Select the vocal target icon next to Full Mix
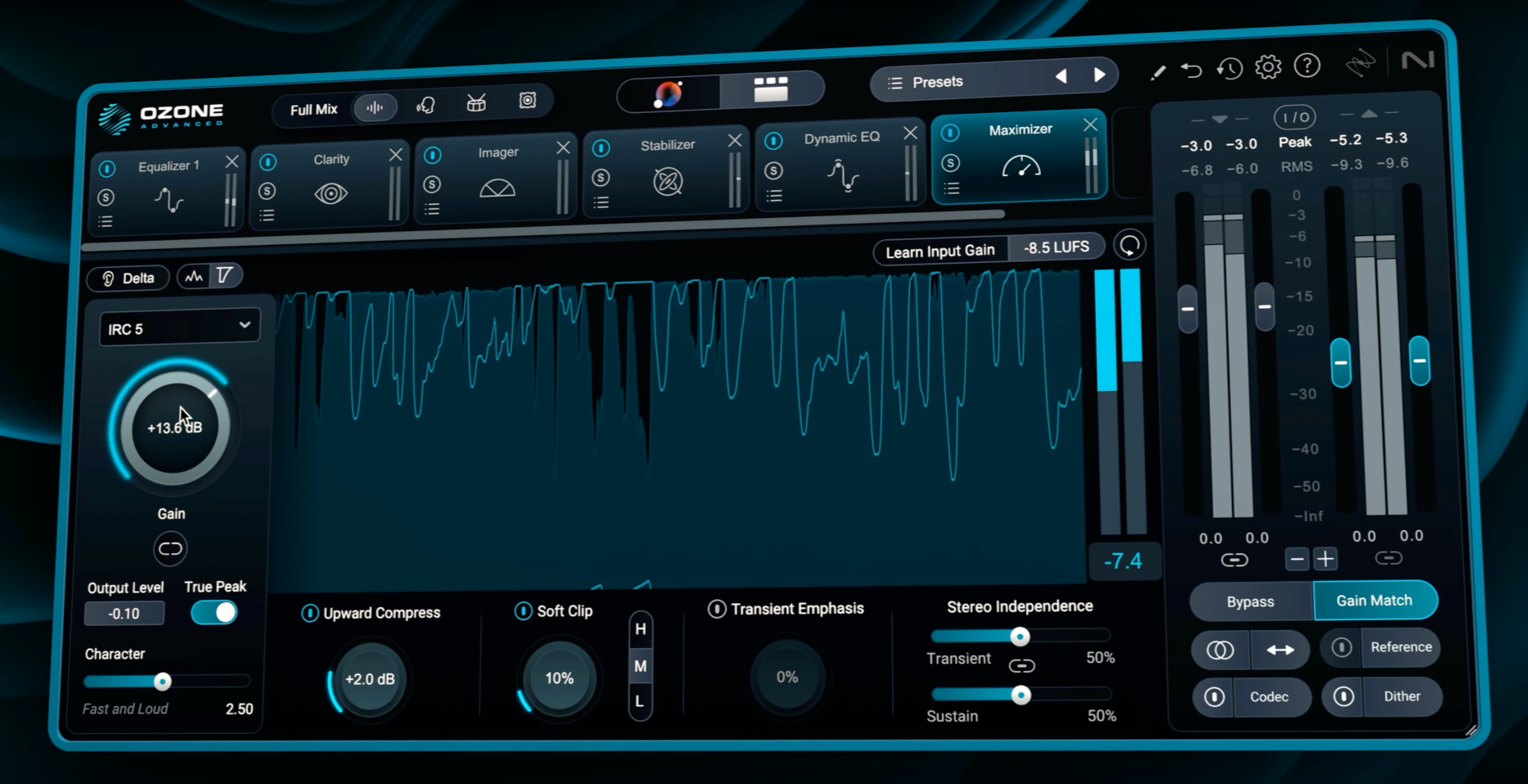Image resolution: width=1528 pixels, height=784 pixels. tap(425, 105)
